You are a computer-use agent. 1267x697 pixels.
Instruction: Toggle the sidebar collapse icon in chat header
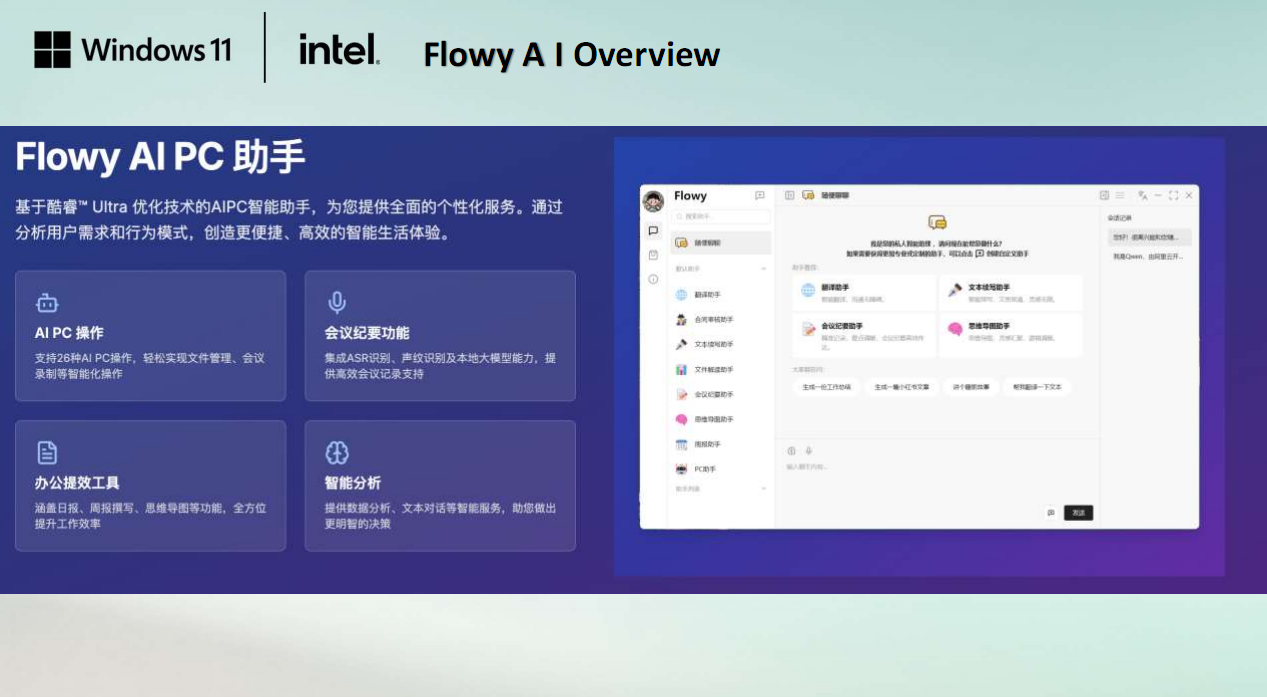click(789, 196)
